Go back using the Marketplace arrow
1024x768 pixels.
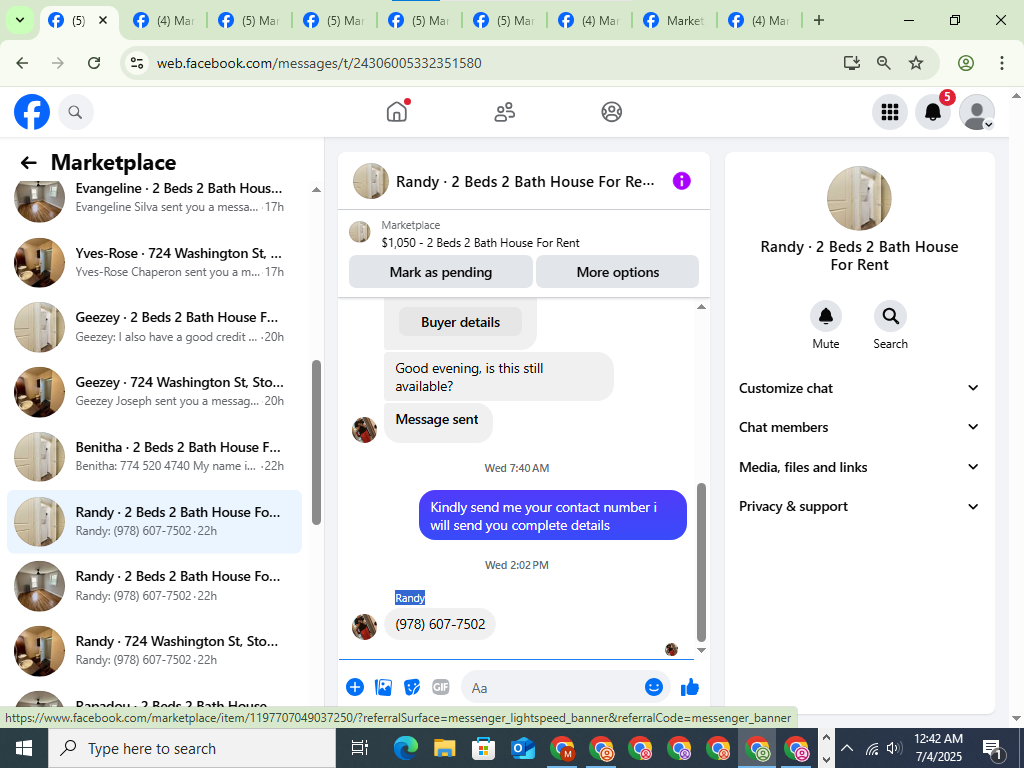coord(28,163)
